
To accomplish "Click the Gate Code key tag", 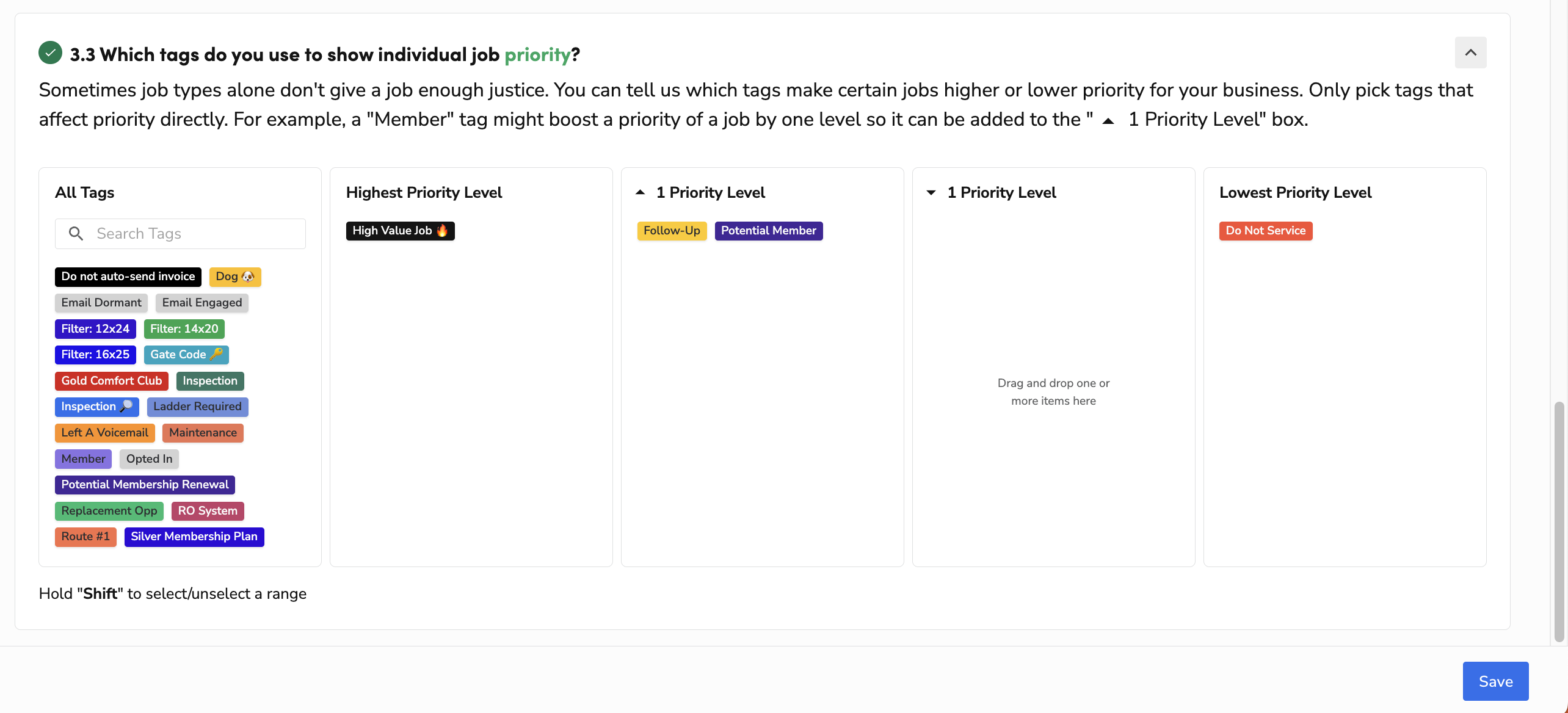I will coord(186,354).
